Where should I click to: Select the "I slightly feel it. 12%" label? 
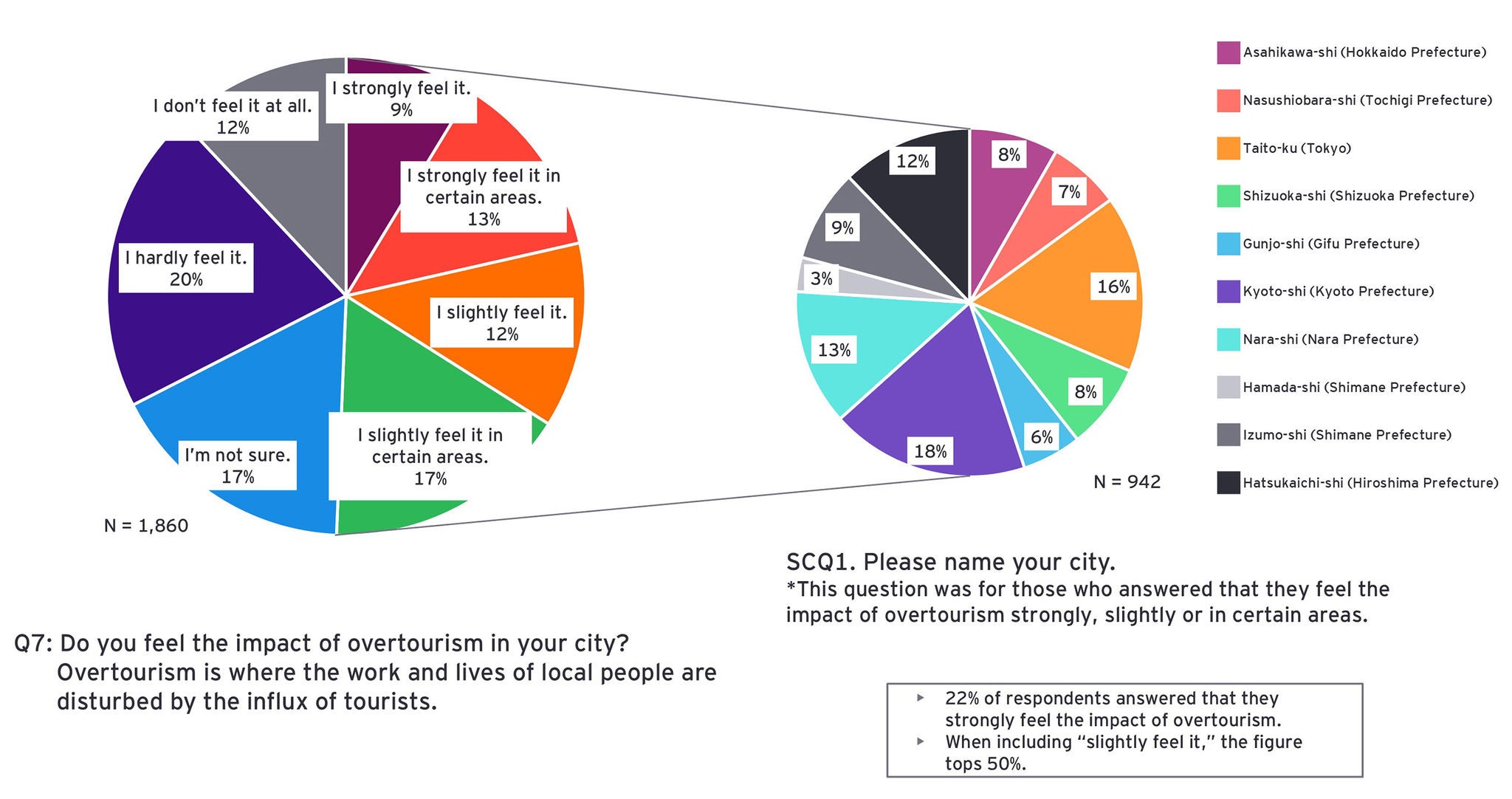[502, 323]
